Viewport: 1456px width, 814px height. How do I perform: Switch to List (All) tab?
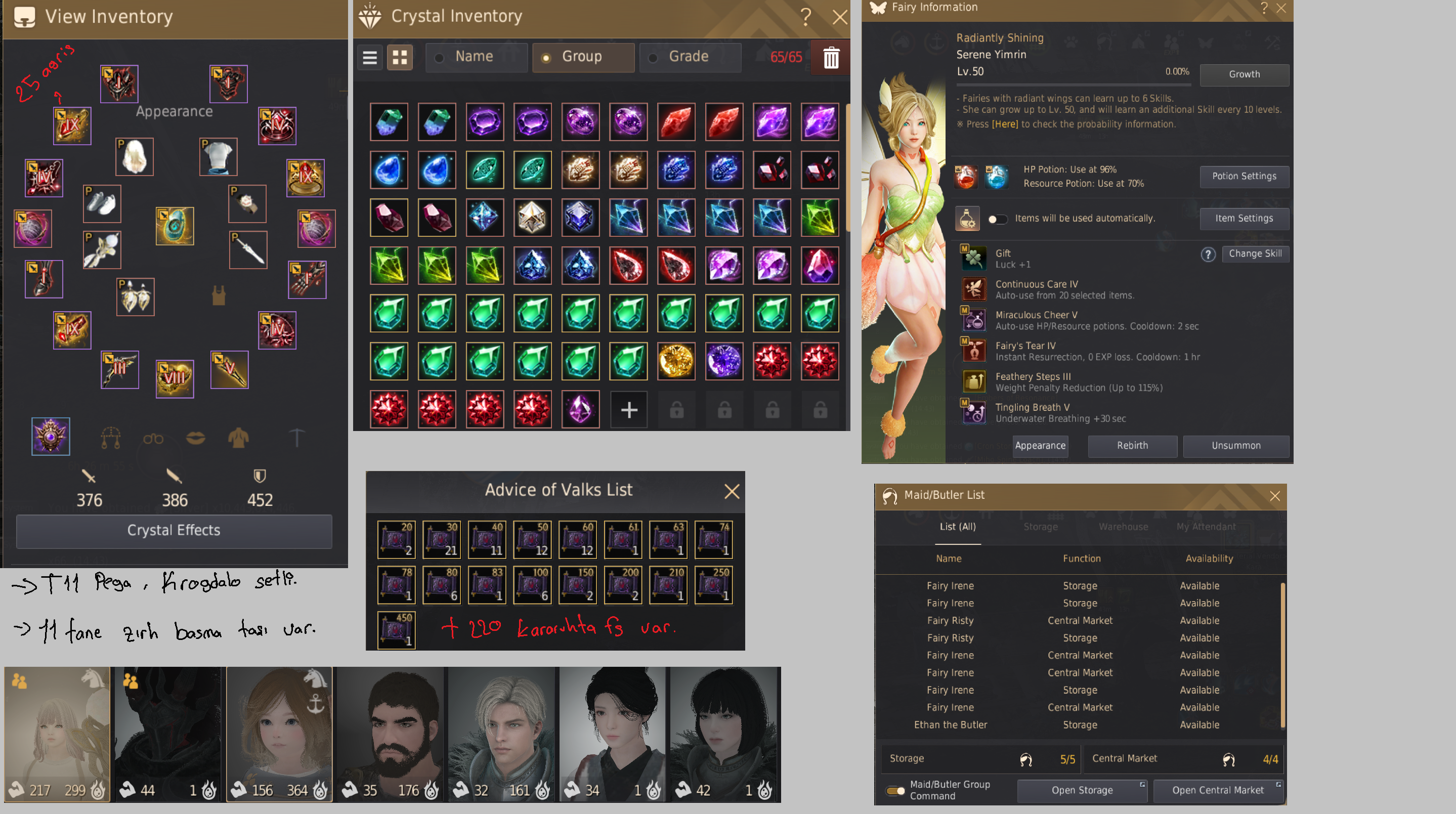coord(958,527)
